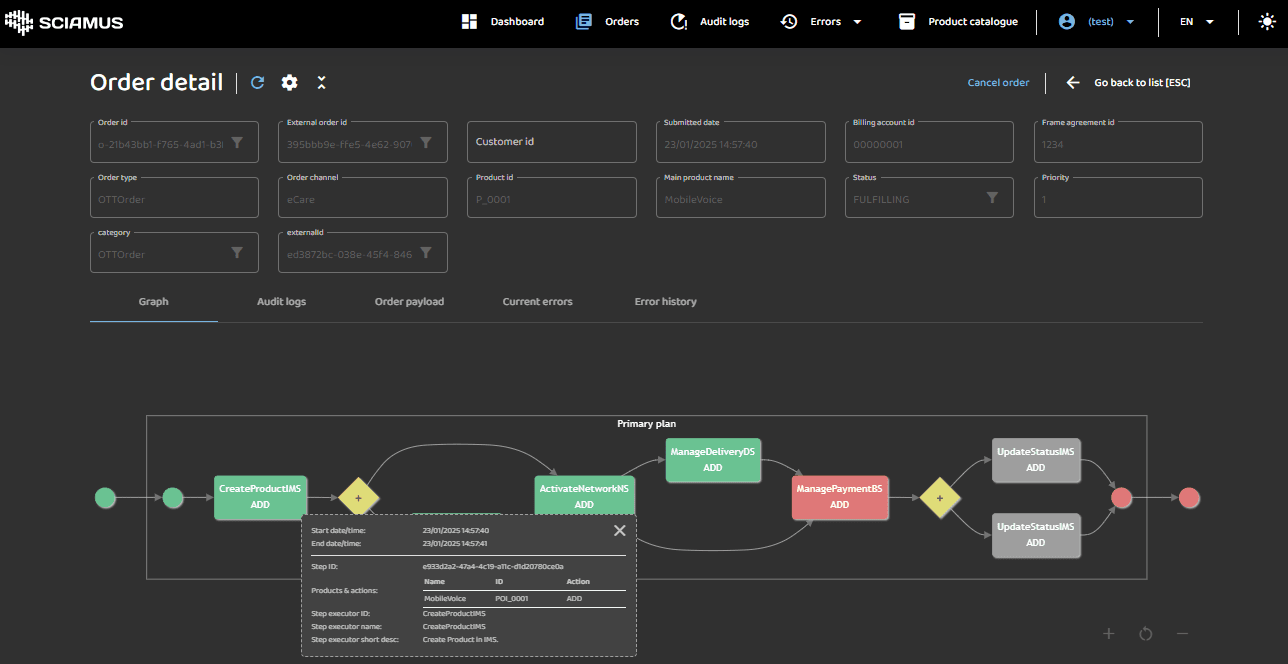Toggle light theme with sun icon

[x=1266, y=21]
